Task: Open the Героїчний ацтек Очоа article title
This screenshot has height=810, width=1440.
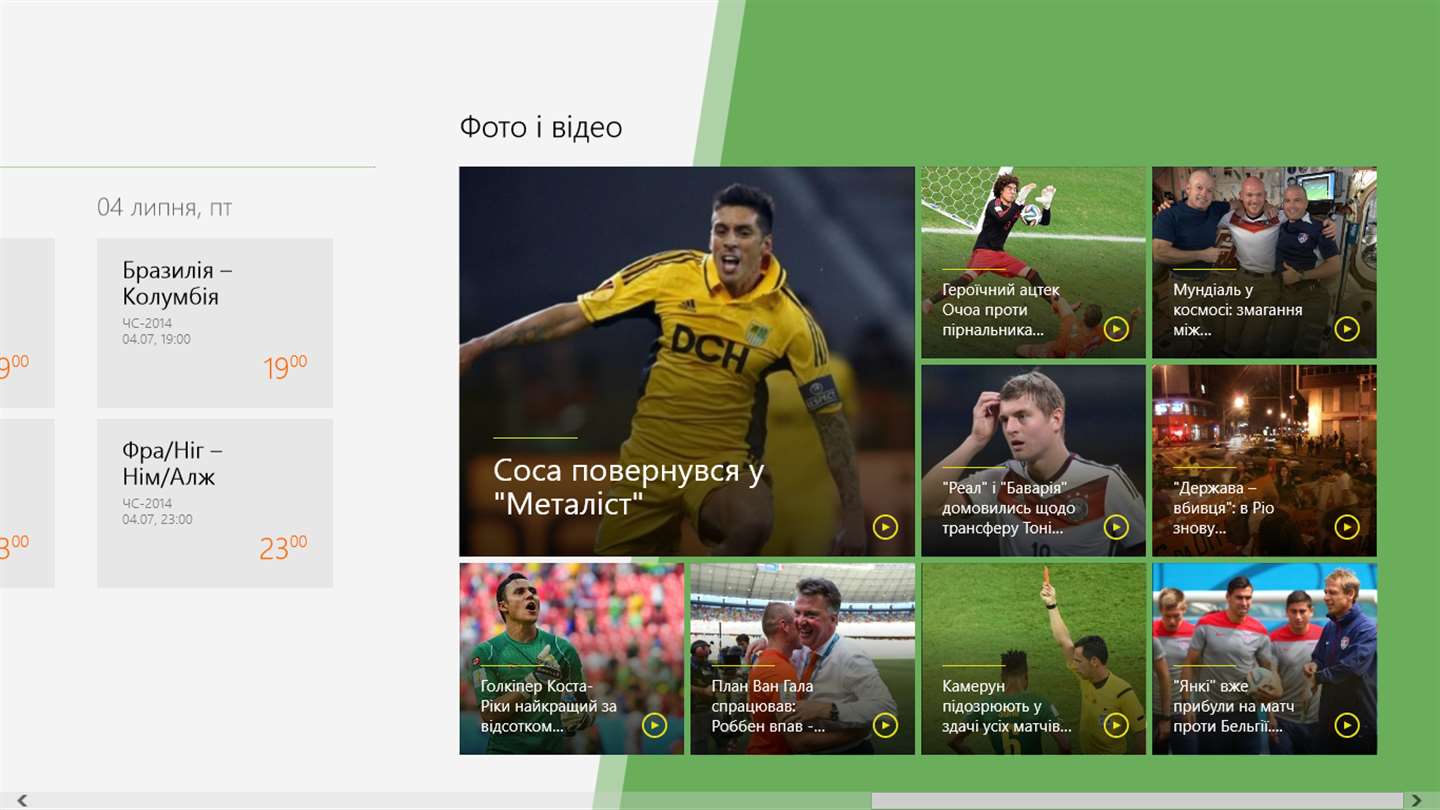Action: pos(1001,310)
